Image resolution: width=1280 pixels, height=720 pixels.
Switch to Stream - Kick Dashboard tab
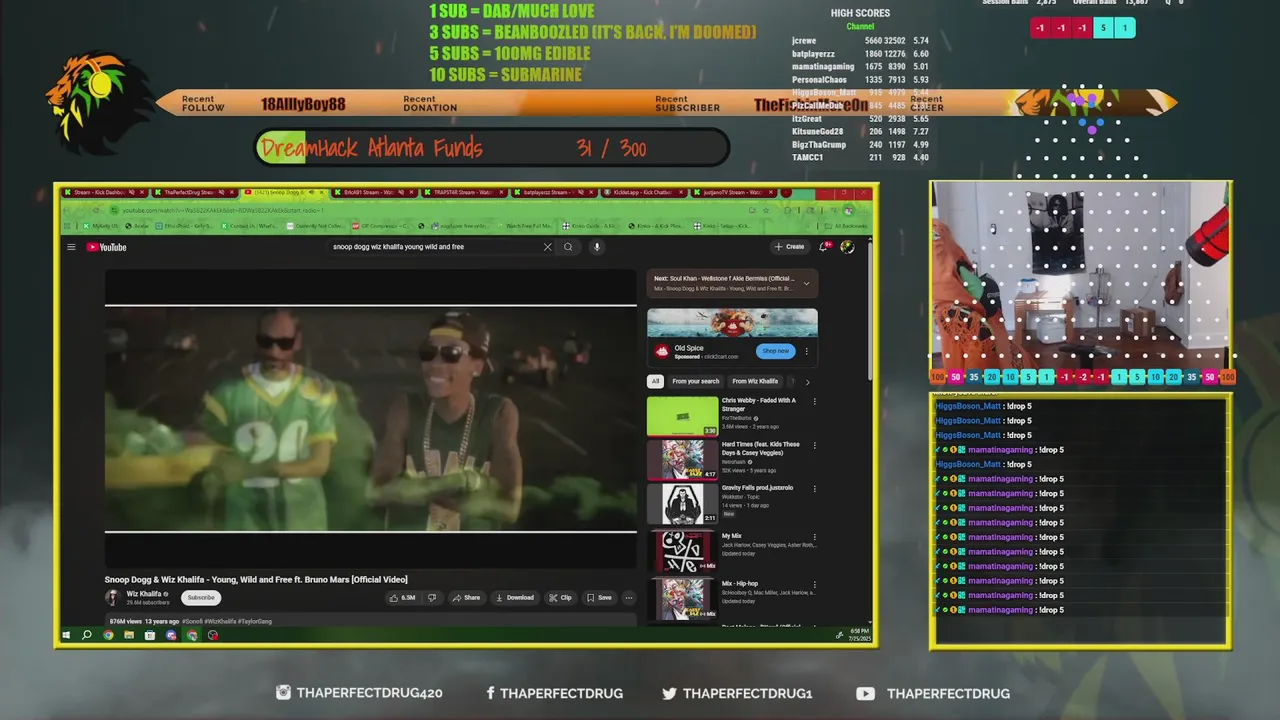pyautogui.click(x=103, y=192)
